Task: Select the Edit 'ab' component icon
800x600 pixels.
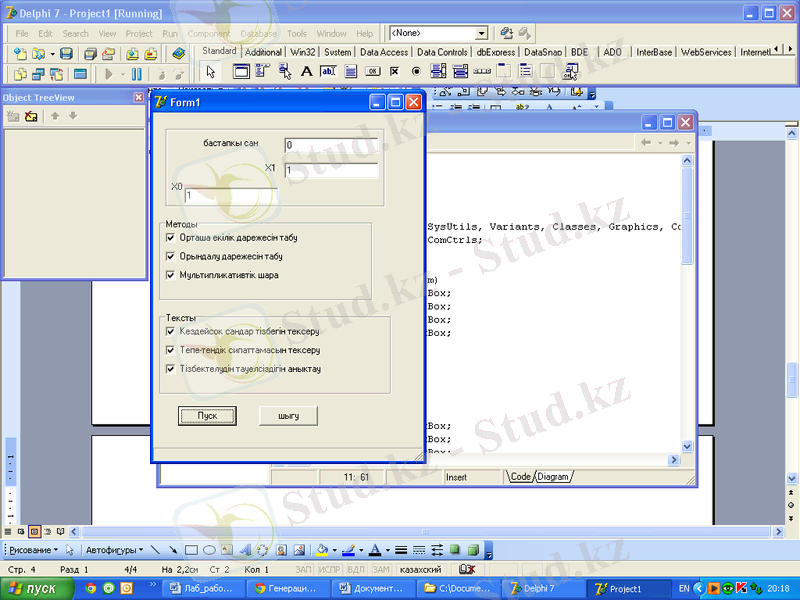Action: click(x=328, y=71)
